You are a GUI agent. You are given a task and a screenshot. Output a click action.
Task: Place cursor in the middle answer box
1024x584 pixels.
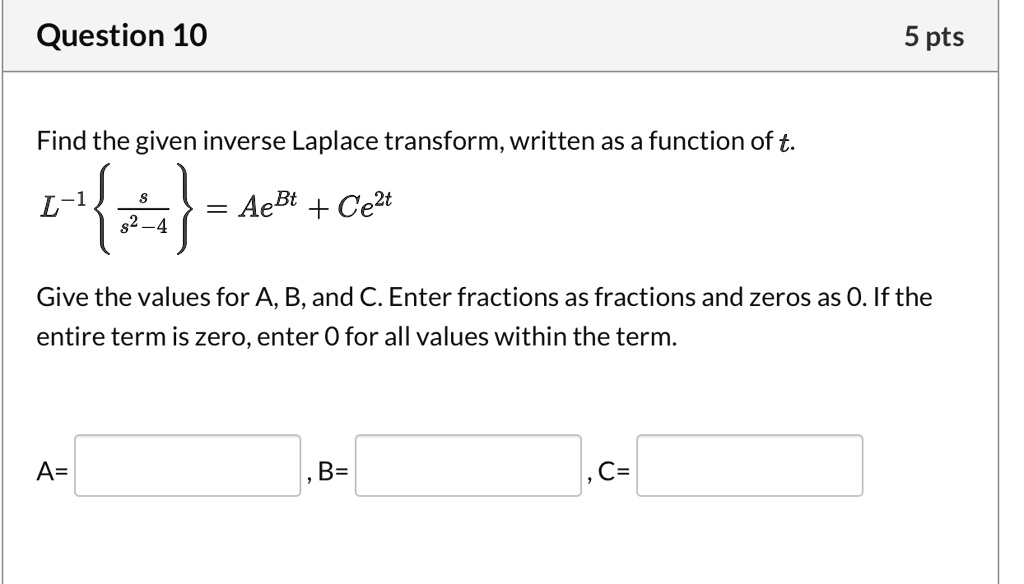[465, 466]
